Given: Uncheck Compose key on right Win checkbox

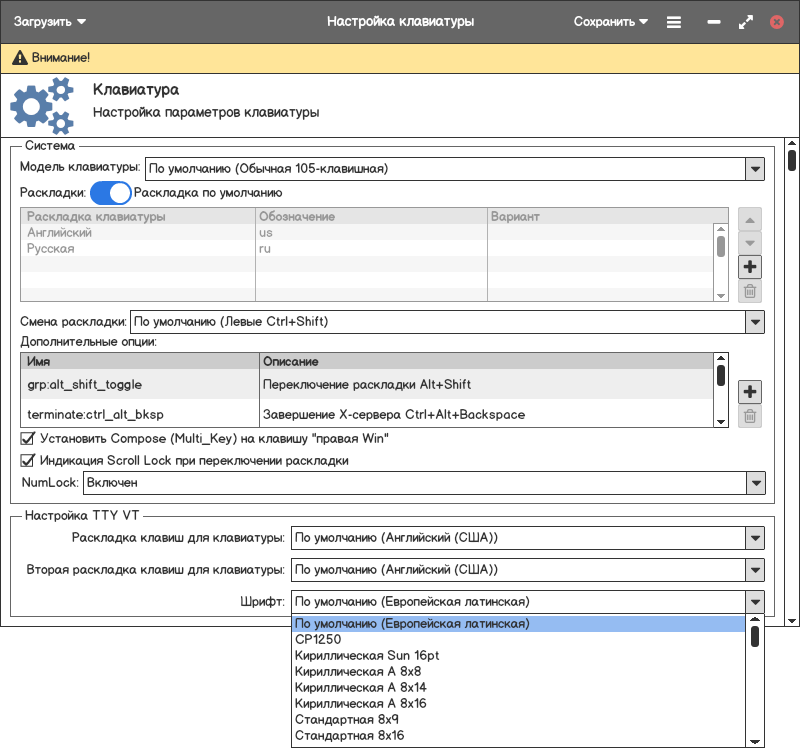Looking at the screenshot, I should click(28, 439).
